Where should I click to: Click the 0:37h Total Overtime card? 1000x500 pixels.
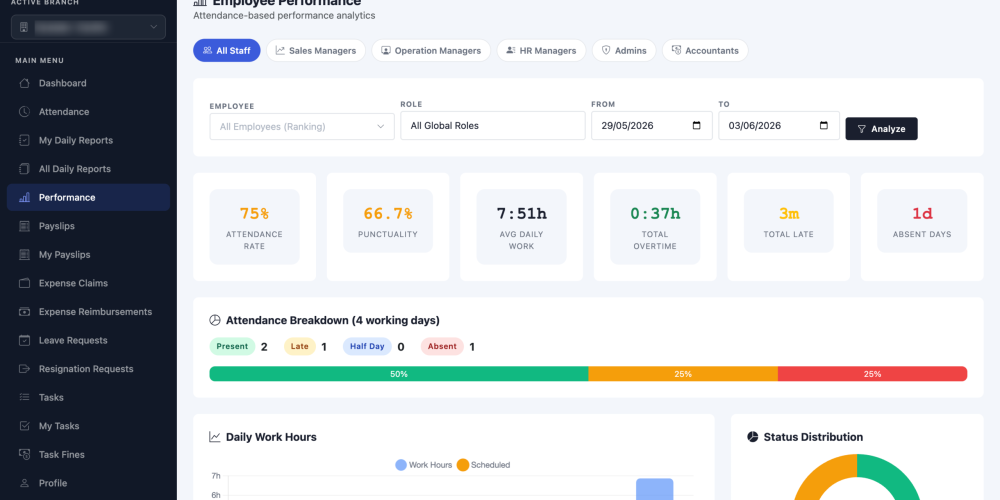point(655,226)
